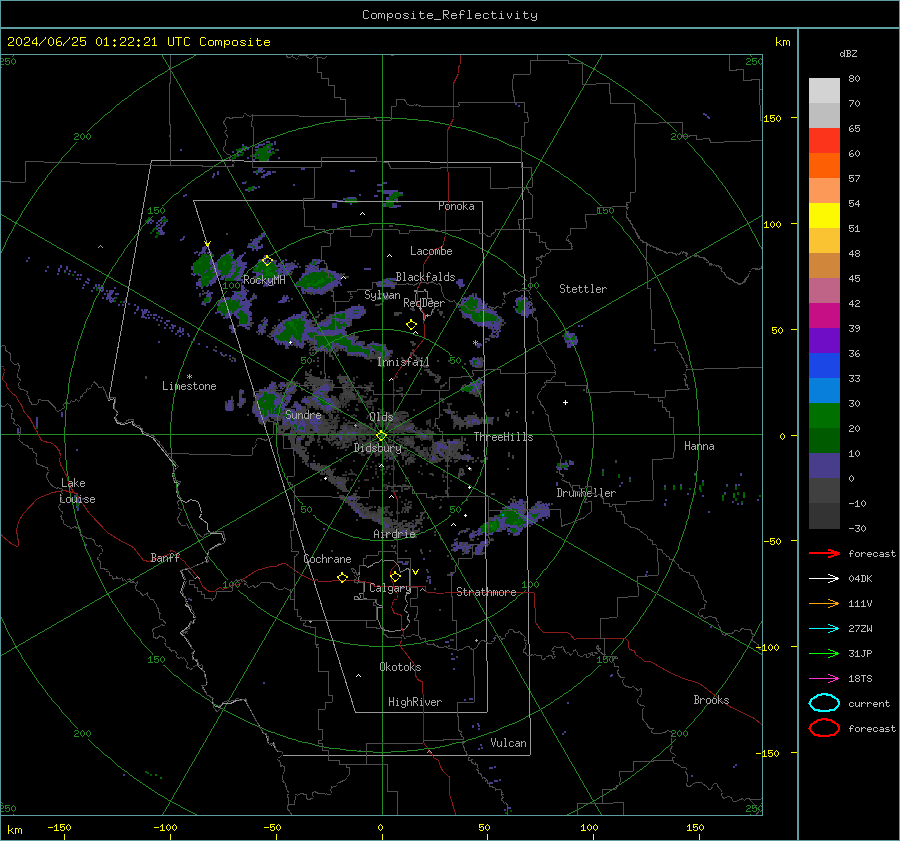The height and width of the screenshot is (841, 900).
Task: Click the Okotoks city label
Action: 400,667
